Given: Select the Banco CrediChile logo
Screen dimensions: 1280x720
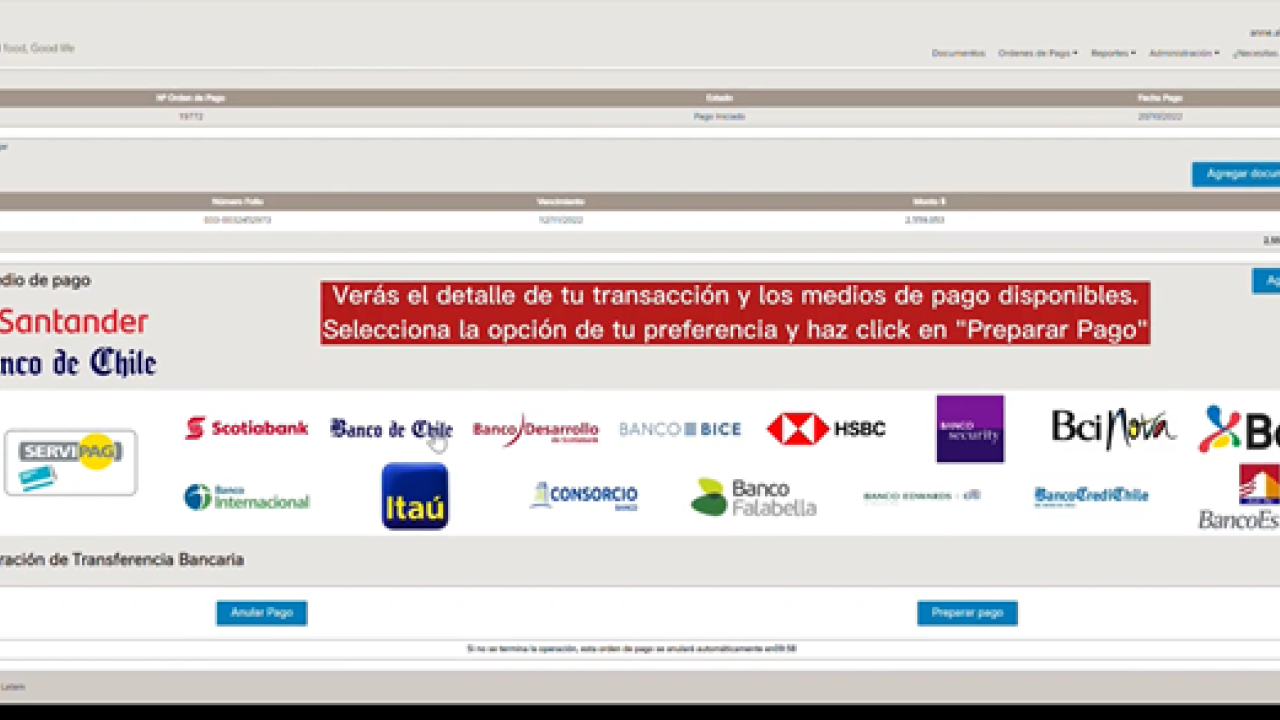Looking at the screenshot, I should (x=1091, y=497).
